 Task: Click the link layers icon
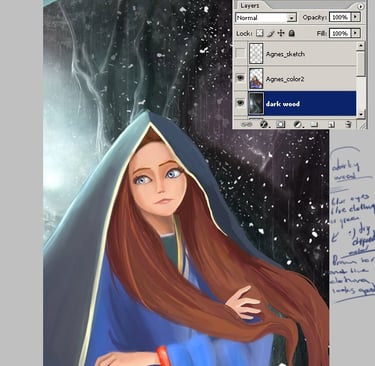(246, 124)
